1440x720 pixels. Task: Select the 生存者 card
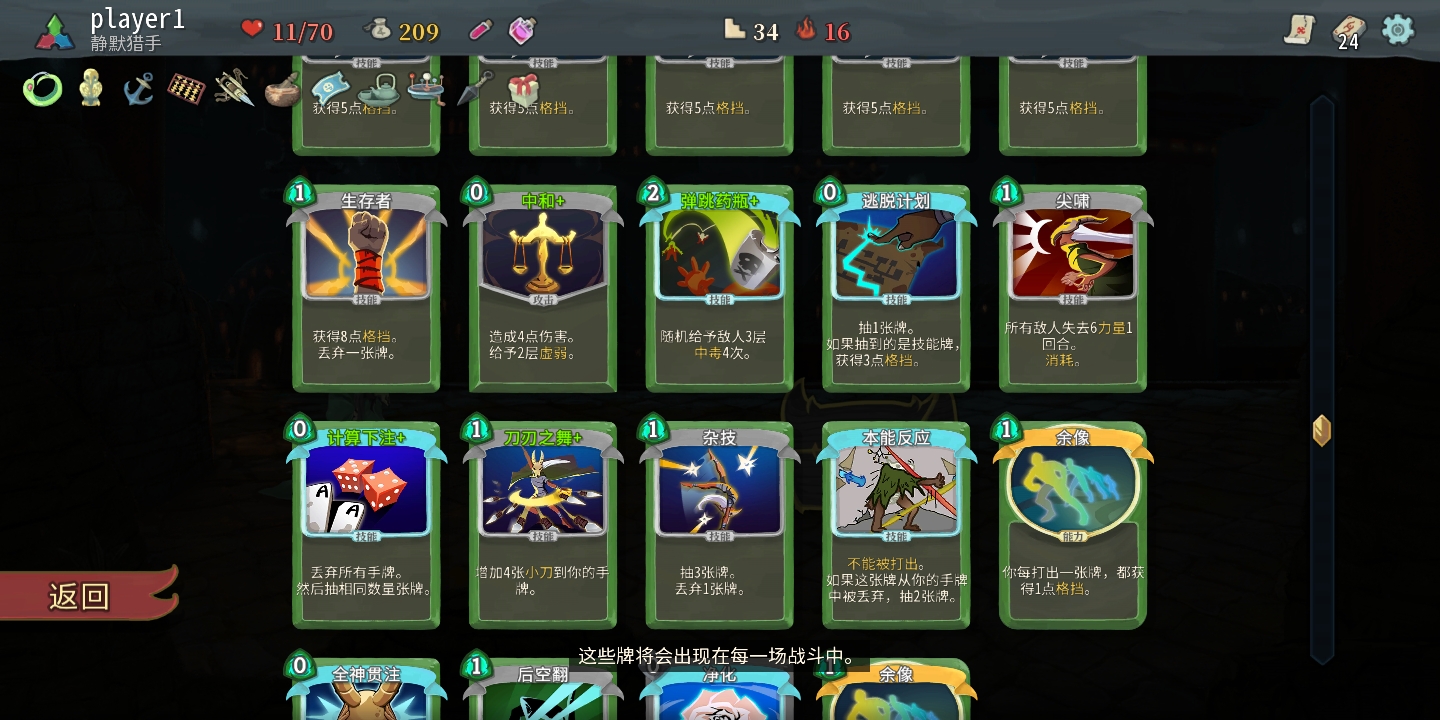(366, 287)
